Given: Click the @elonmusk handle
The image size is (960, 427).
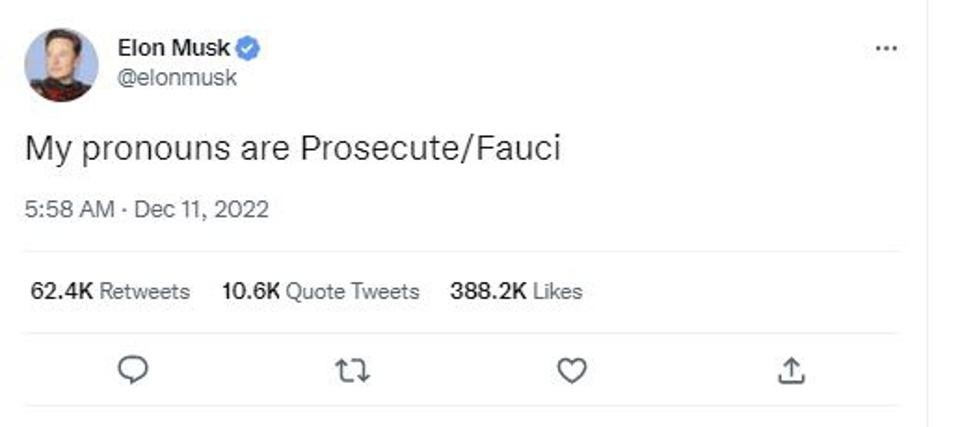Looking at the screenshot, I should [177, 78].
